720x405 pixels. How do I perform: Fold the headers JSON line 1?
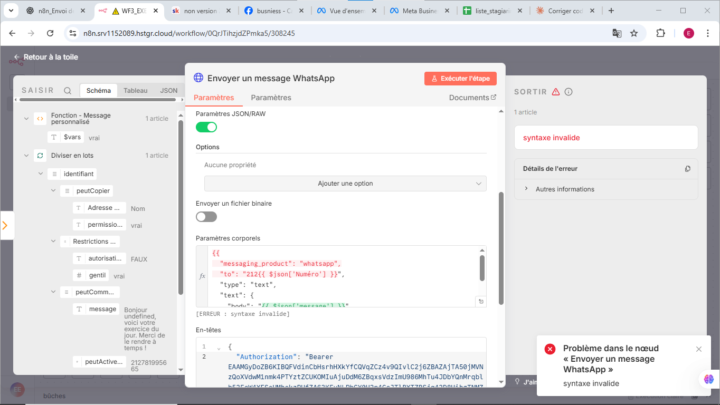point(219,348)
